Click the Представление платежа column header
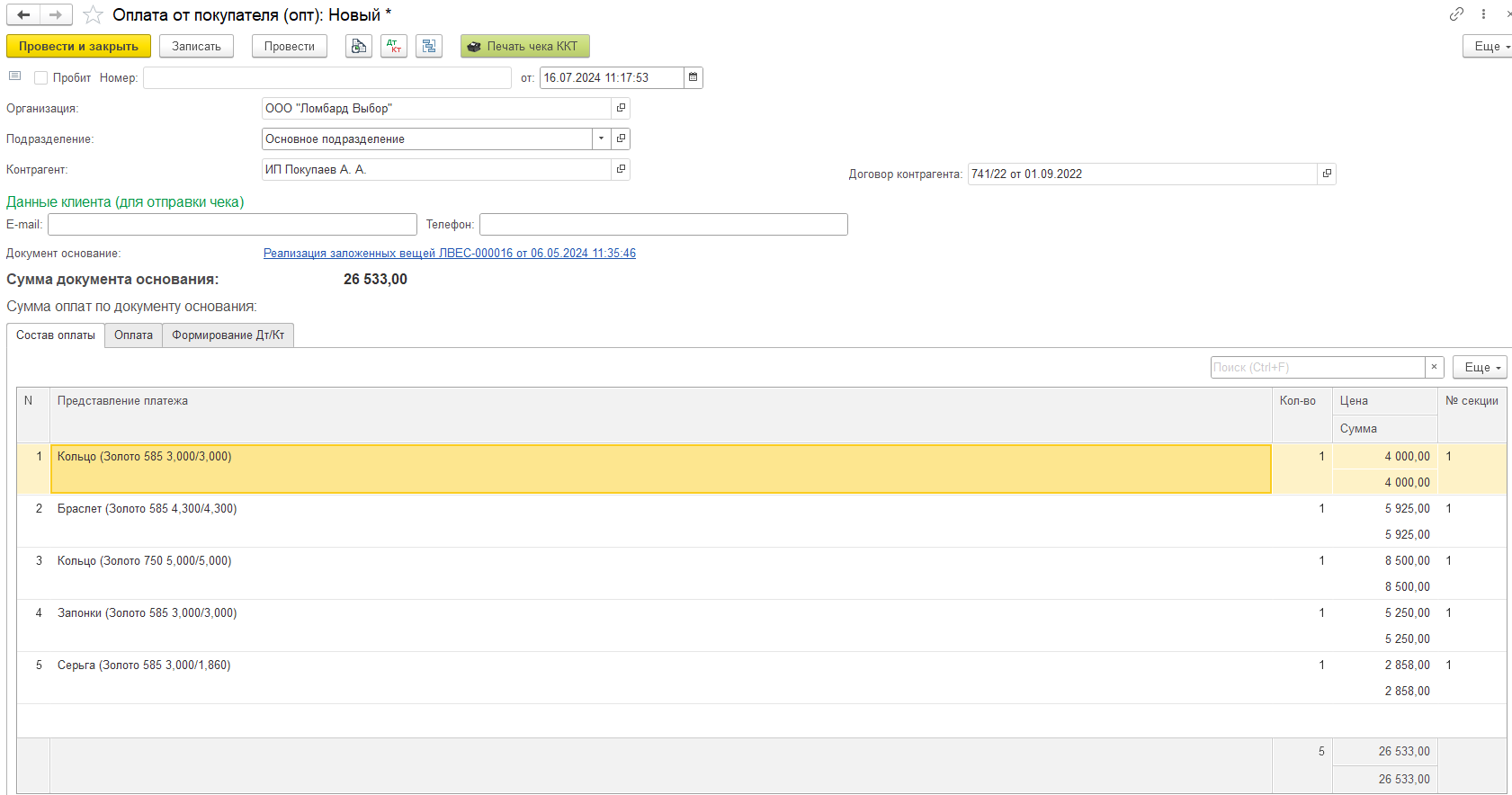Viewport: 1512px width, 795px height. click(x=661, y=415)
